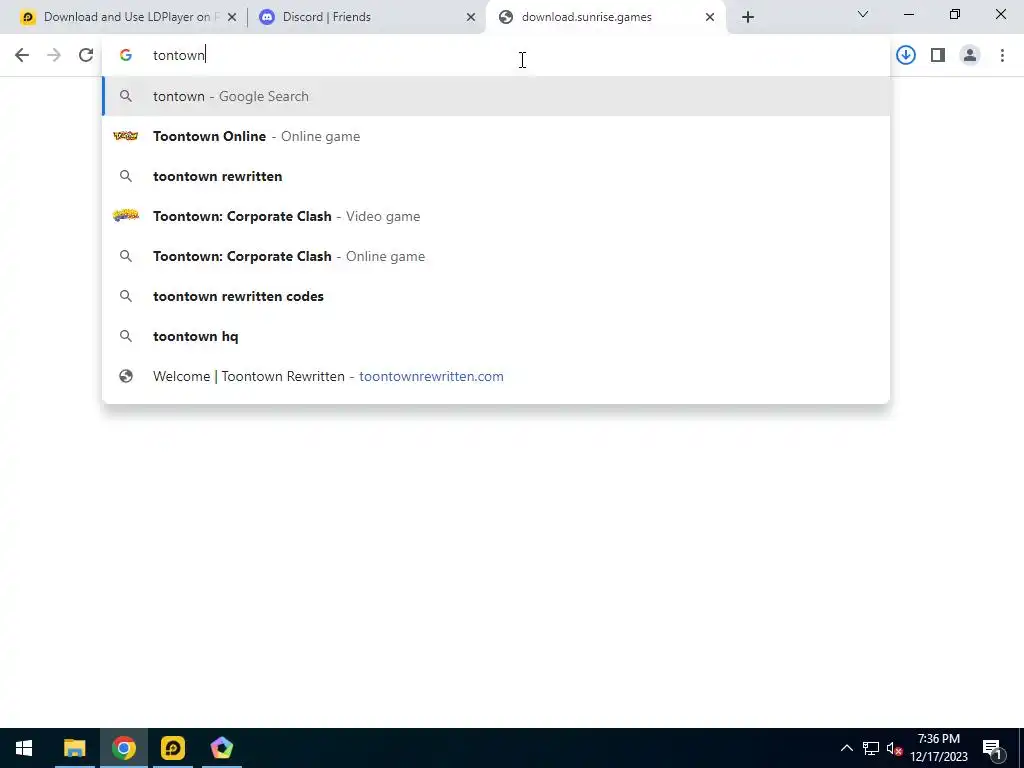This screenshot has width=1024, height=768.
Task: Close the download.sunrise.games tab
Action: [x=710, y=17]
